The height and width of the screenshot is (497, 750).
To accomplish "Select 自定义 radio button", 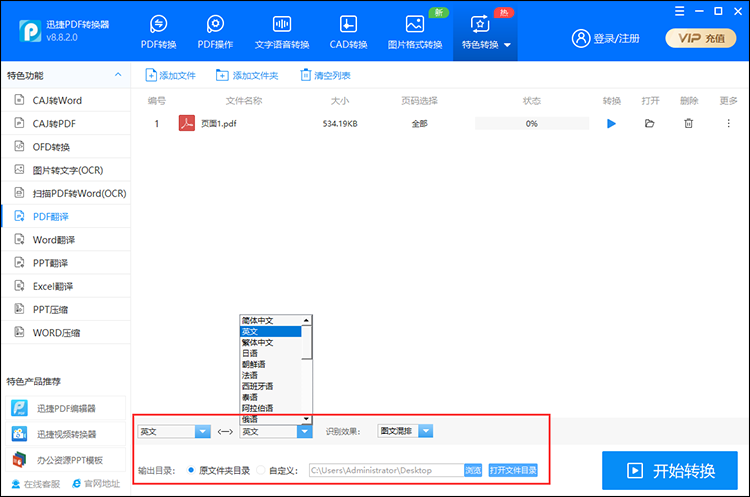I will tap(261, 470).
